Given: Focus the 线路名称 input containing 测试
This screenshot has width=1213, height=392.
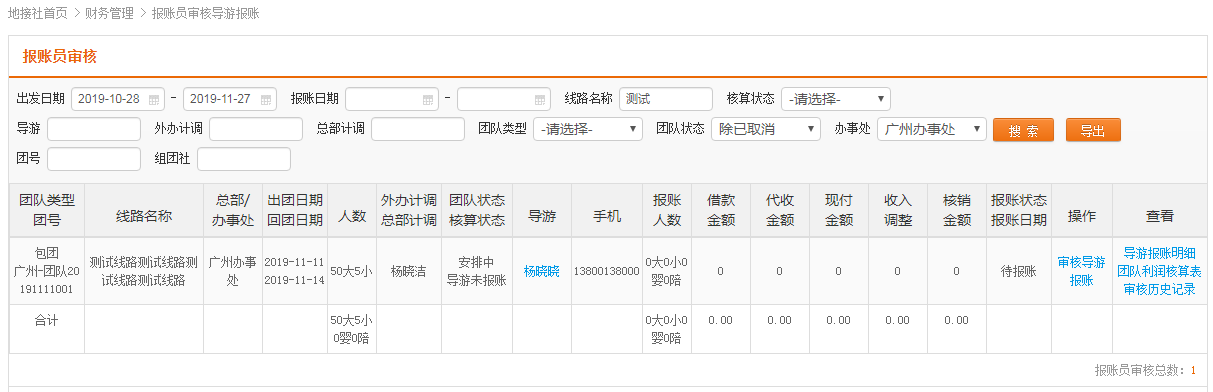Looking at the screenshot, I should coord(666,99).
